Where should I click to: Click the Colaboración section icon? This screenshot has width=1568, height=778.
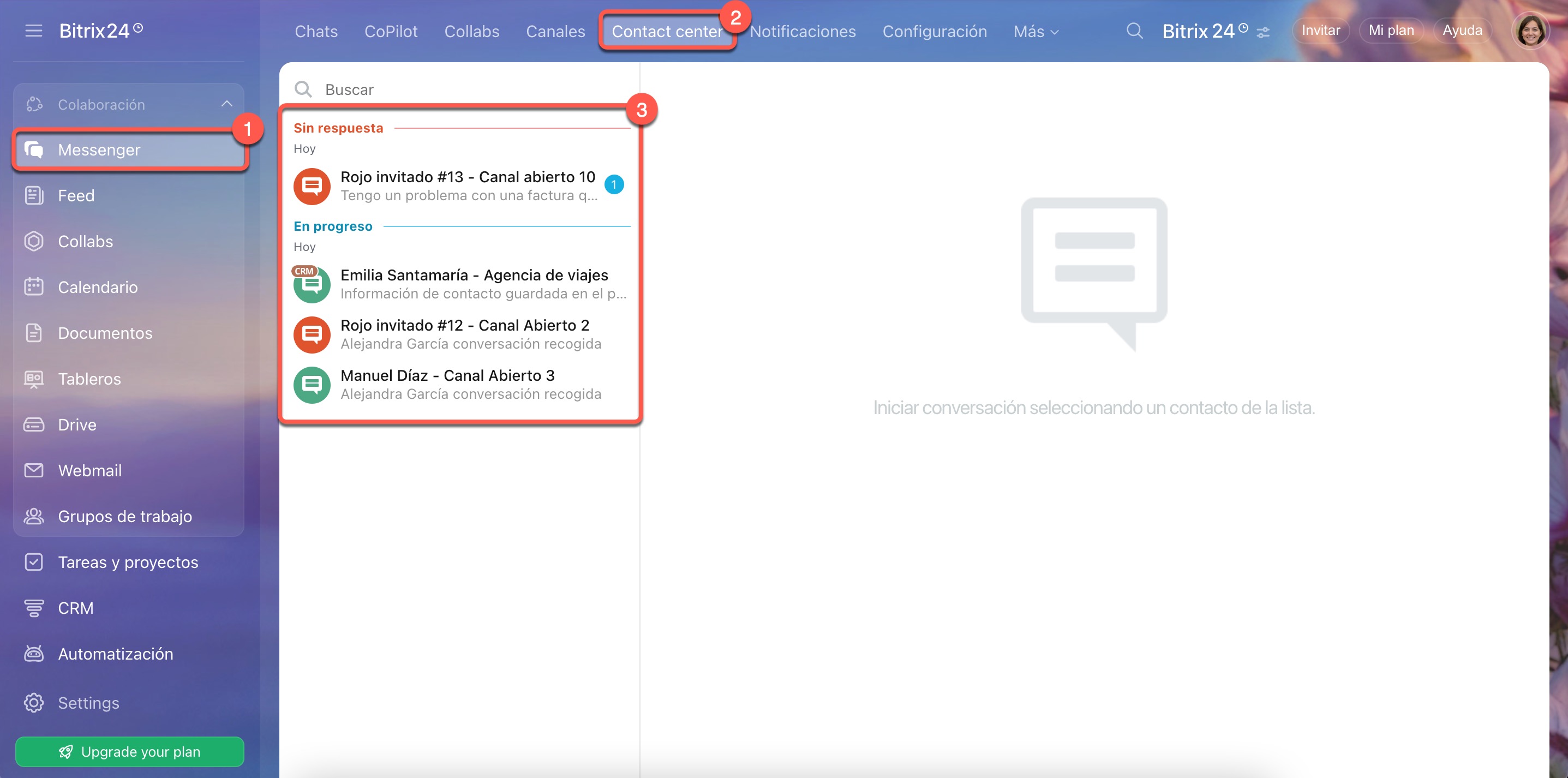[x=34, y=105]
